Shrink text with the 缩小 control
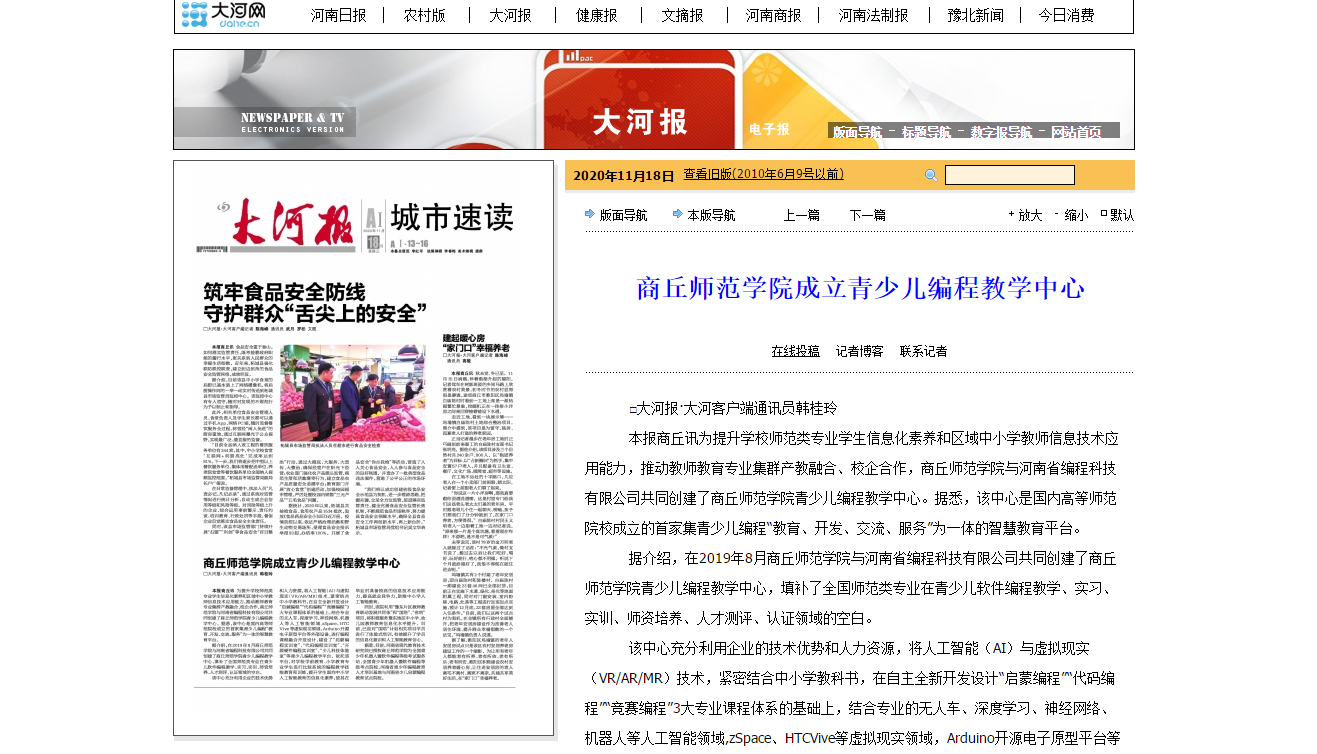This screenshot has height=754, width=1317. 1075,215
